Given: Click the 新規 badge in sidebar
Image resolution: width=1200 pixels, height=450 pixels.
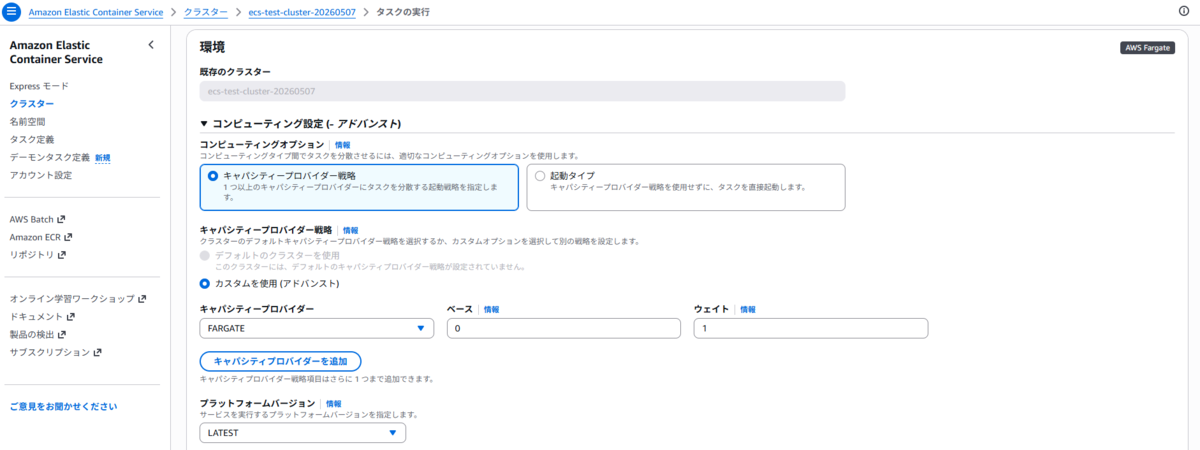Looking at the screenshot, I should click(x=103, y=158).
